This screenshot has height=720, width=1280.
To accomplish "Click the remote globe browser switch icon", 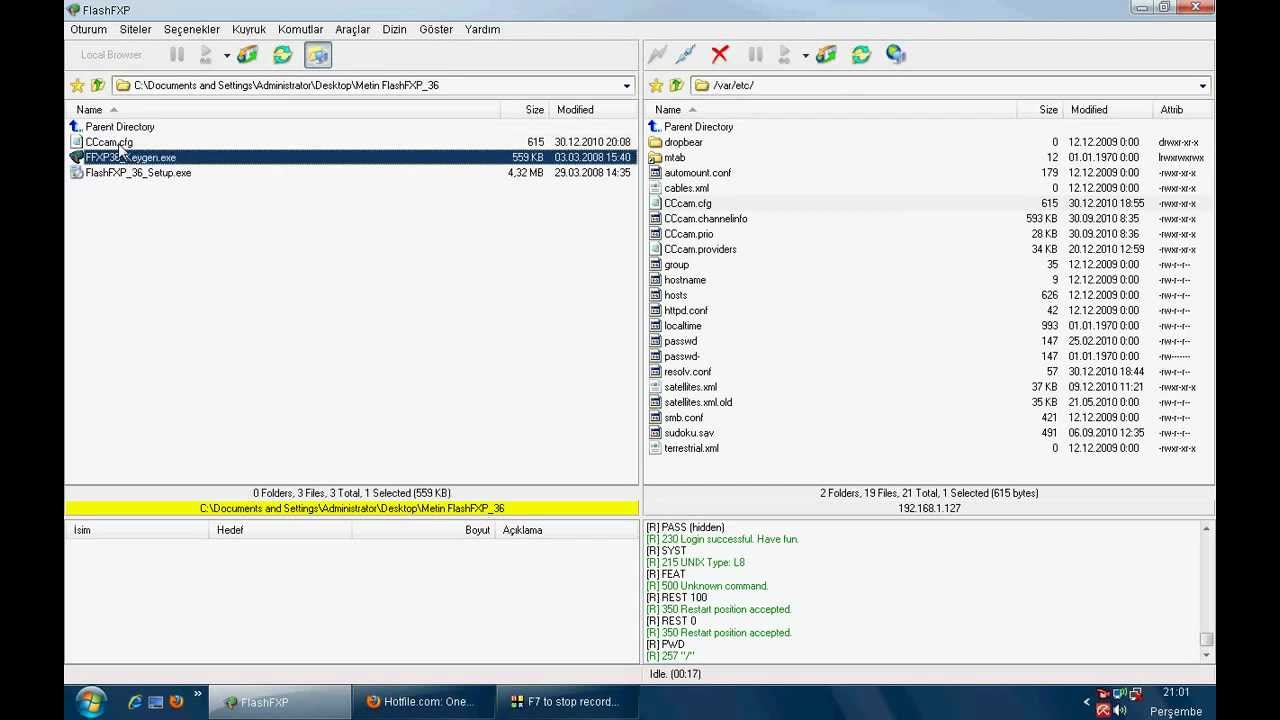I will coord(896,55).
